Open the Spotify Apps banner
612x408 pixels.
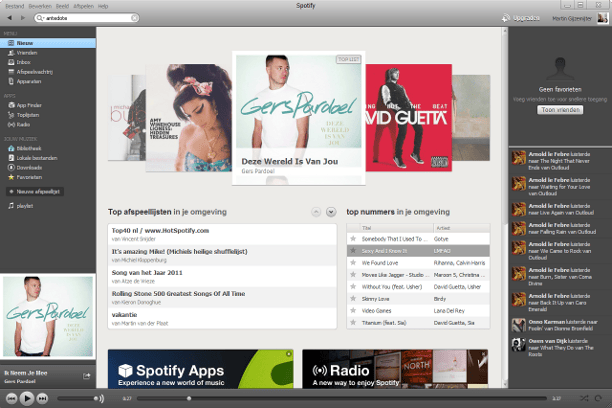tap(201, 369)
